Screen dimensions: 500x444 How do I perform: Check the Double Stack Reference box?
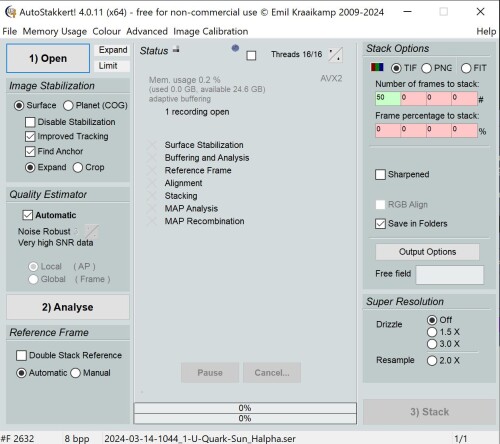coord(21,355)
